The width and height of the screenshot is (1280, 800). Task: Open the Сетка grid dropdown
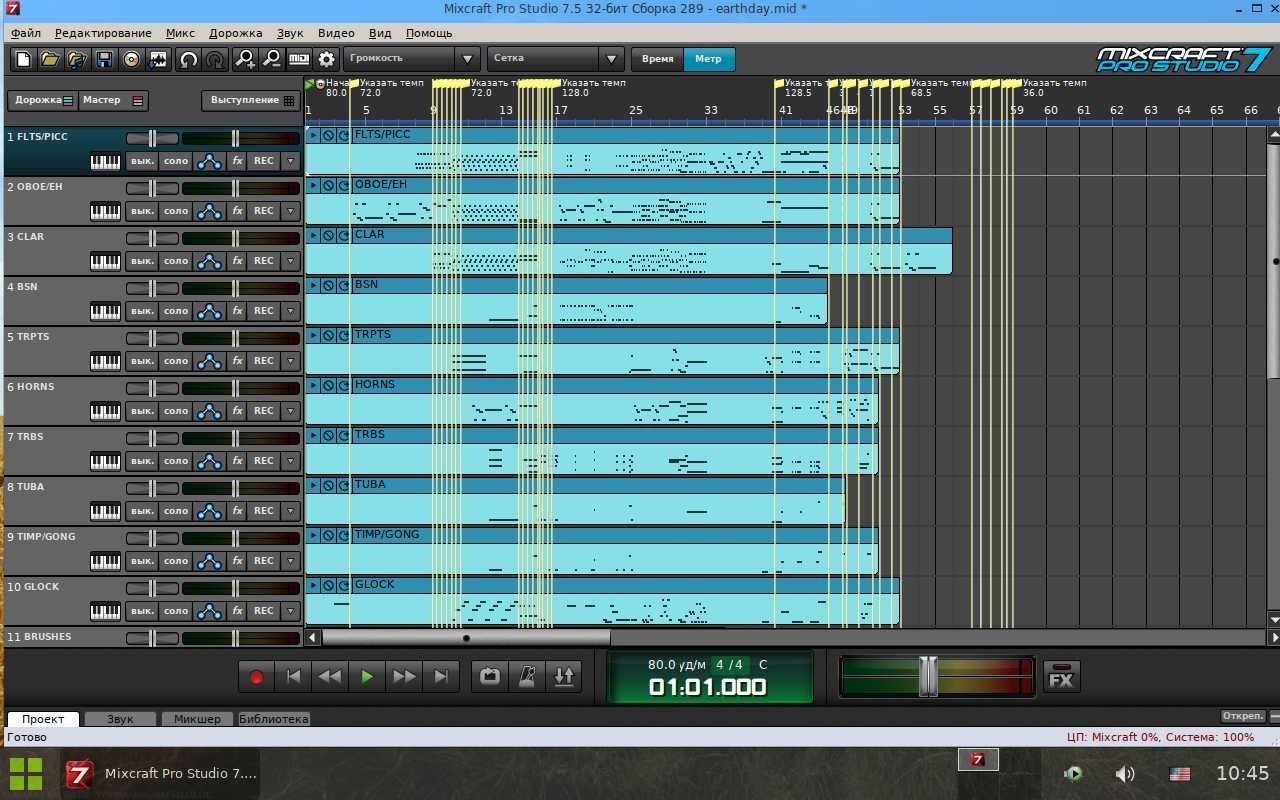coord(556,59)
